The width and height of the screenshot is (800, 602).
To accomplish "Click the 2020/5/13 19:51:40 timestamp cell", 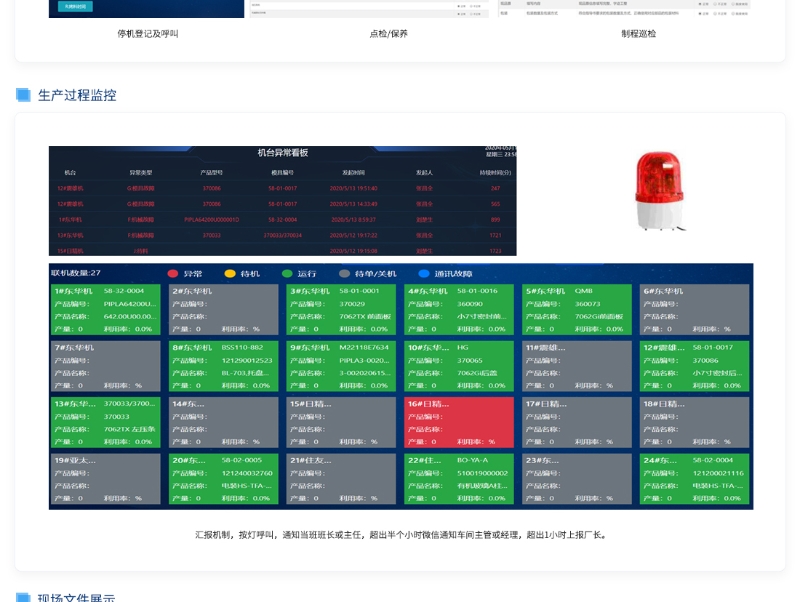I will 353,188.
